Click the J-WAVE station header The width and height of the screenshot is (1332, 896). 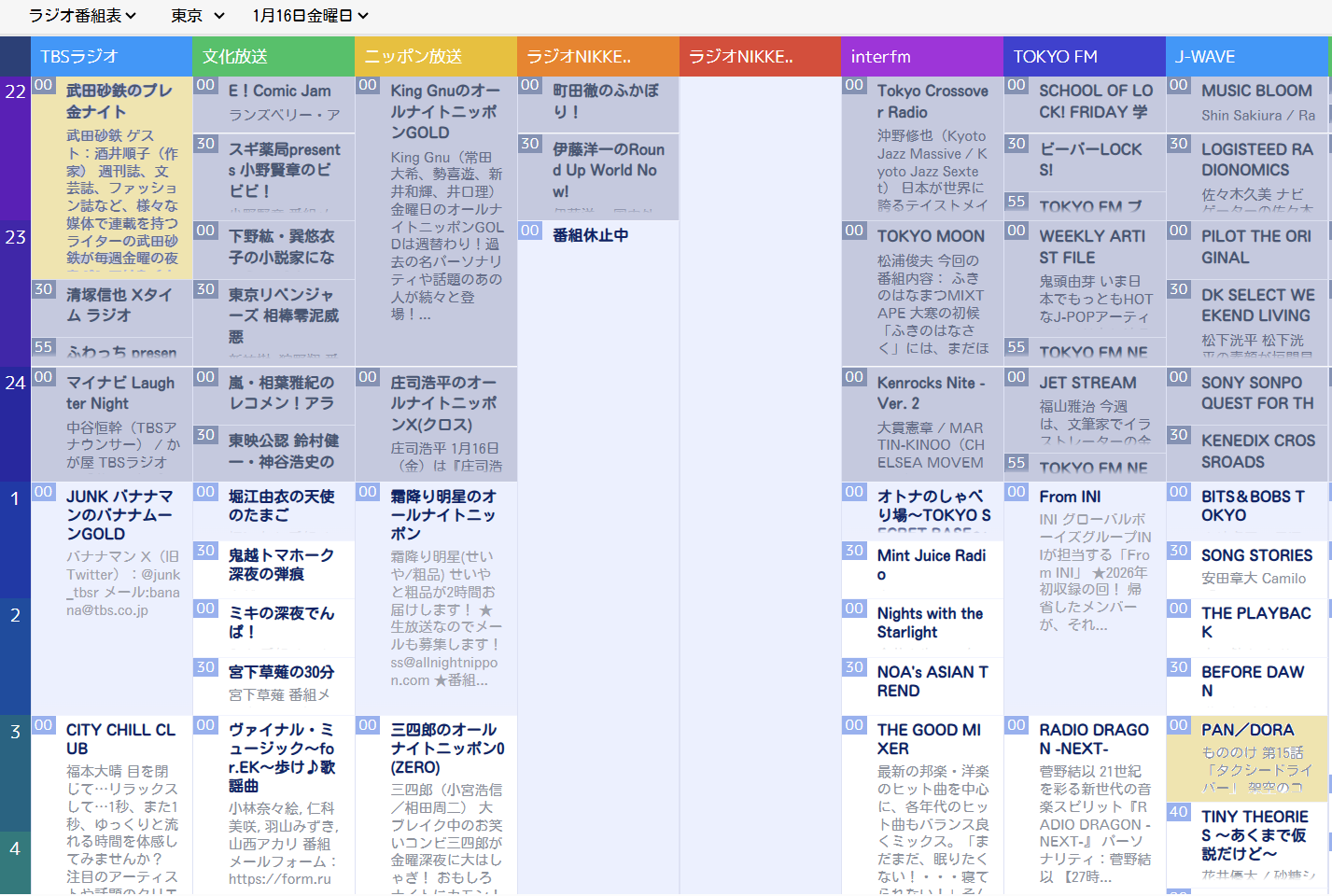tap(1246, 57)
